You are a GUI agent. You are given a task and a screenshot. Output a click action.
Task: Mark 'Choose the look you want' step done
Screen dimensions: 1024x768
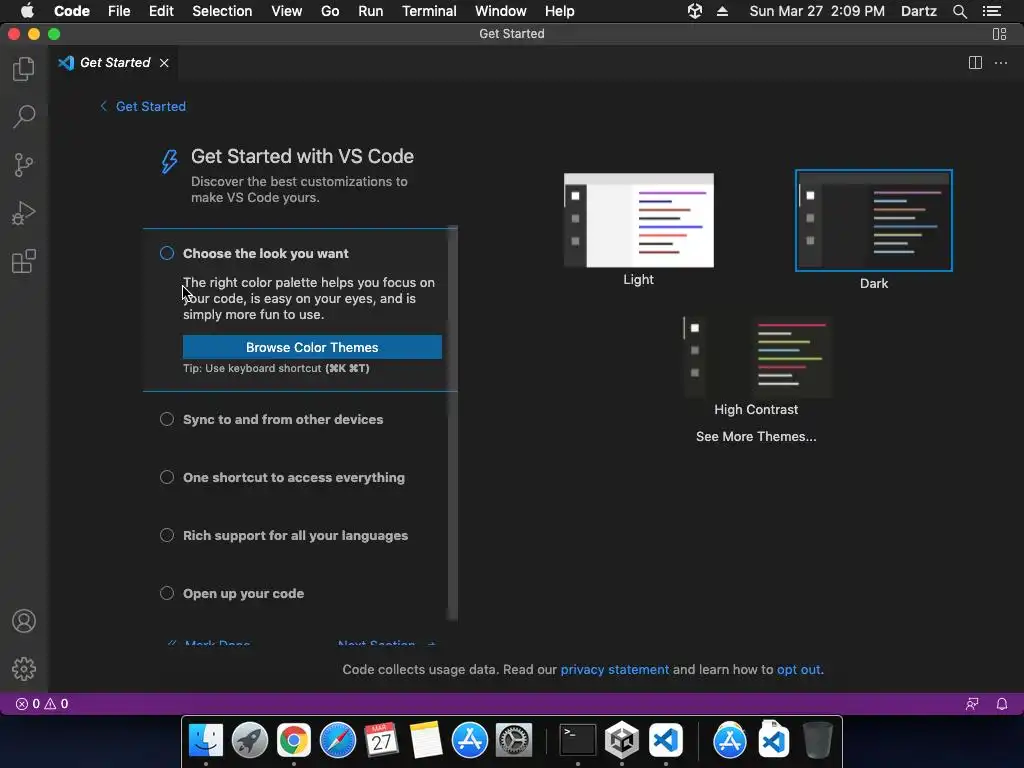point(167,253)
